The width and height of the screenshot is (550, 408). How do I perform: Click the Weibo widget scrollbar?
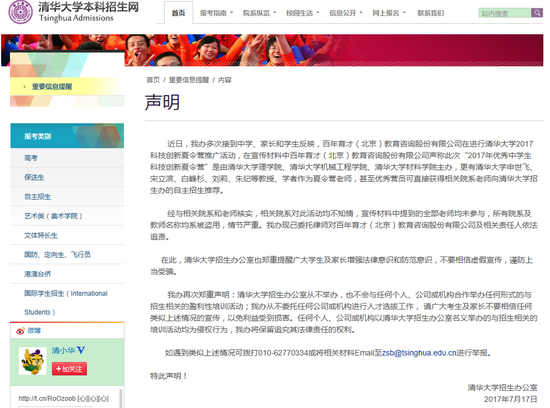tap(121, 398)
